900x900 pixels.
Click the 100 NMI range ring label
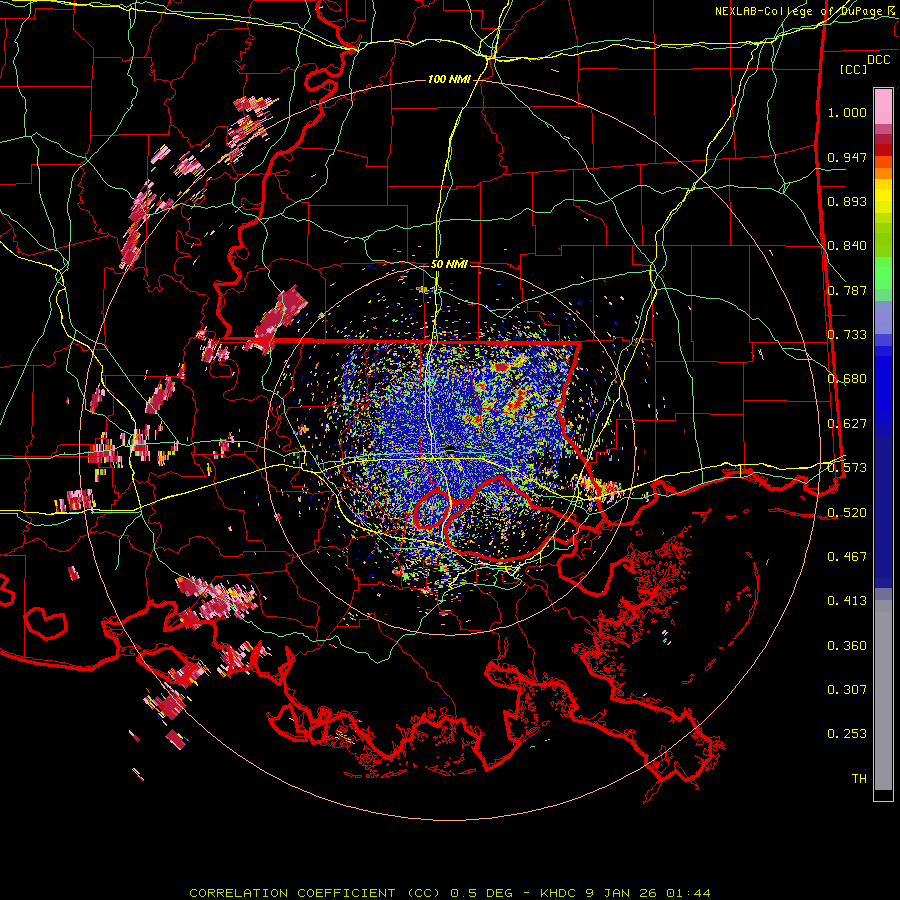coord(449,79)
